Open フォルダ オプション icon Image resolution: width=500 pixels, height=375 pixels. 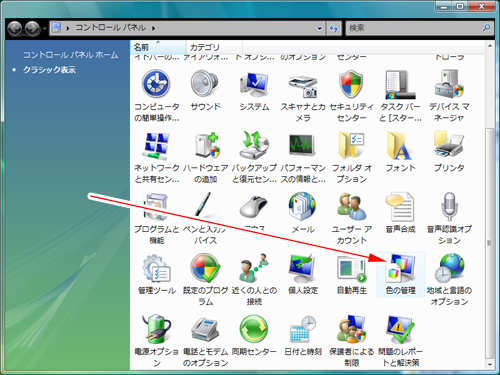(x=351, y=145)
